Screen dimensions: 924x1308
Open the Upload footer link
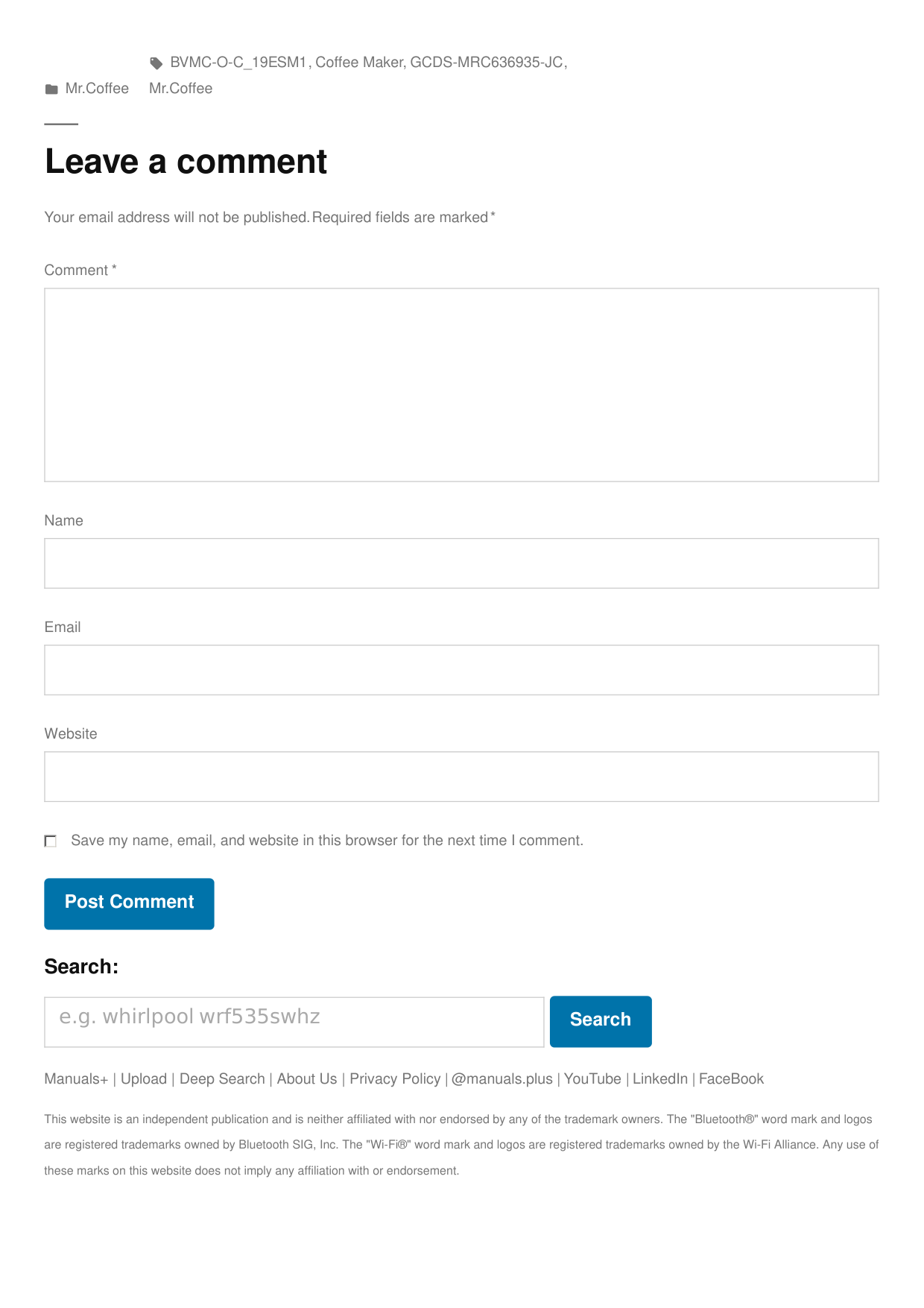tap(144, 1079)
